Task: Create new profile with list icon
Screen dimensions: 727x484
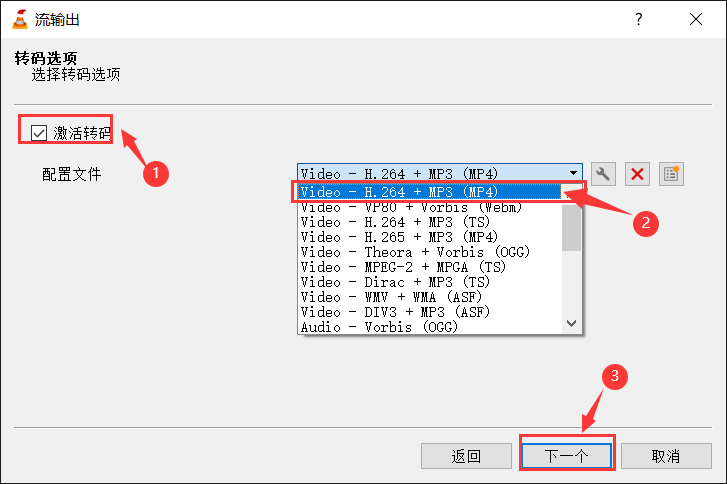Action: [671, 174]
